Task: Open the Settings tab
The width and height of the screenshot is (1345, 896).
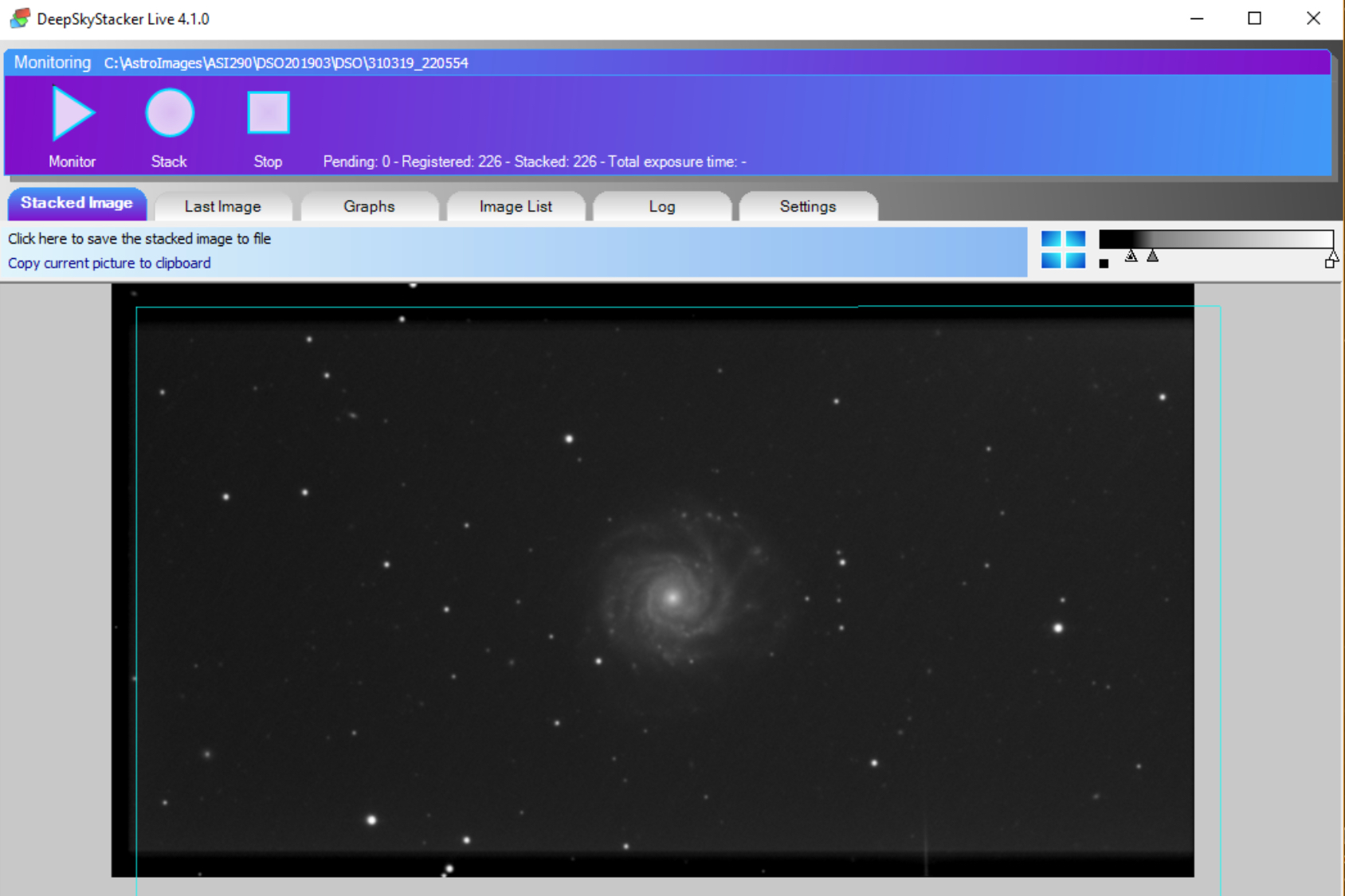Action: (807, 206)
